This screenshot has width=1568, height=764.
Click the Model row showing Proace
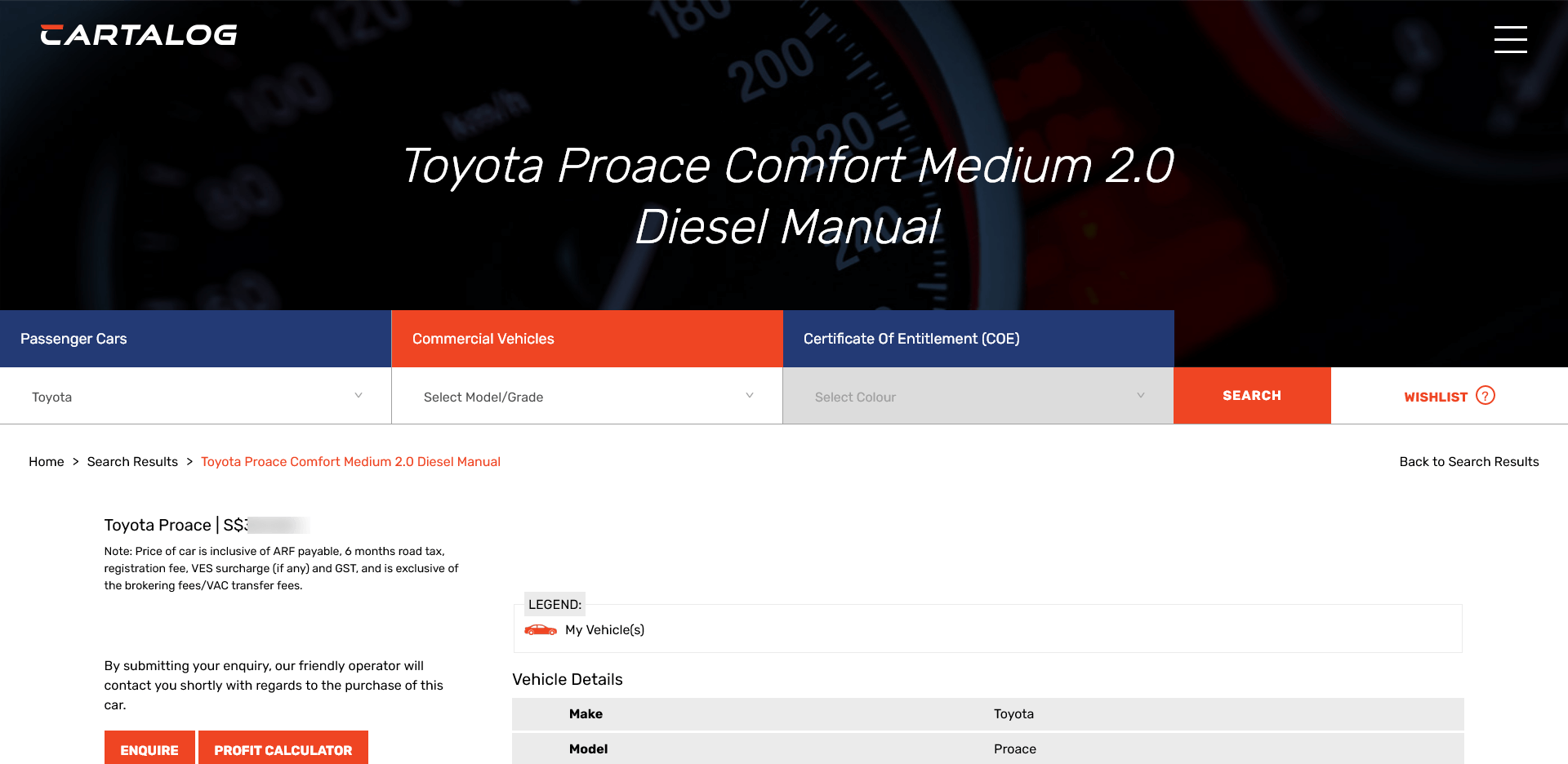click(x=987, y=749)
